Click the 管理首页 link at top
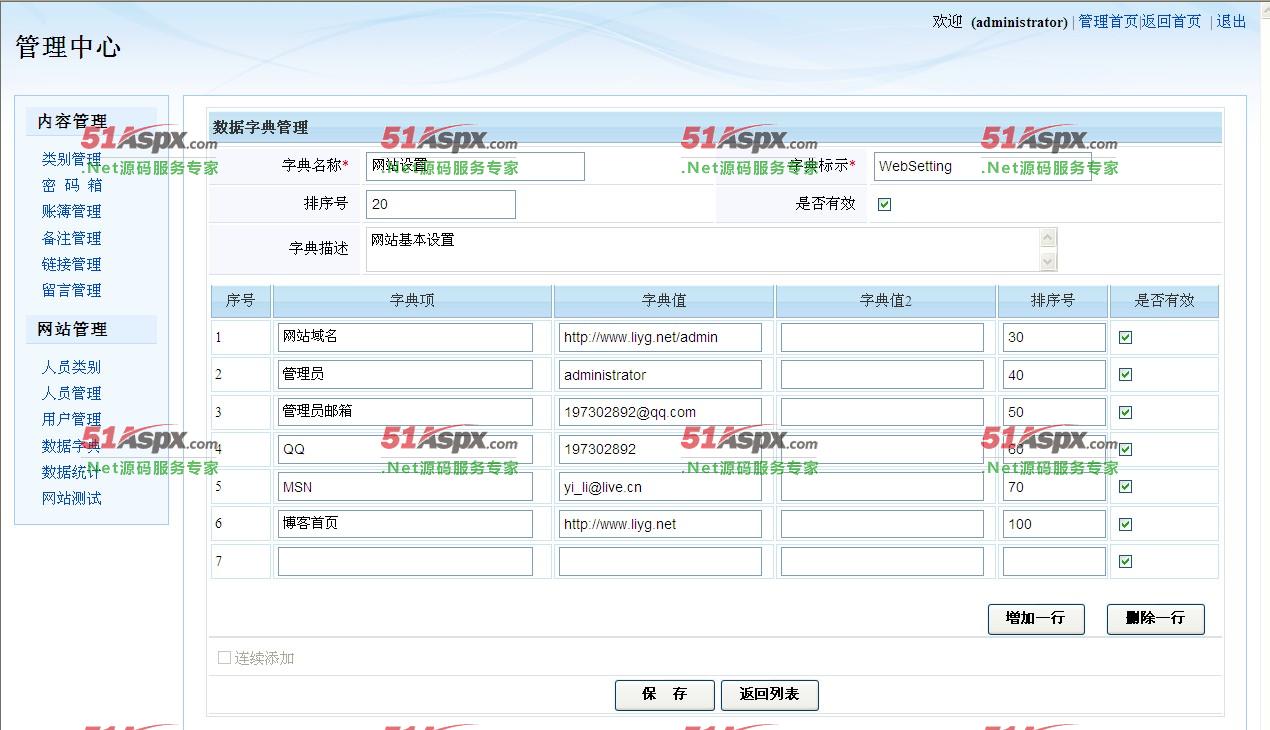This screenshot has height=730, width=1270. coord(1107,21)
